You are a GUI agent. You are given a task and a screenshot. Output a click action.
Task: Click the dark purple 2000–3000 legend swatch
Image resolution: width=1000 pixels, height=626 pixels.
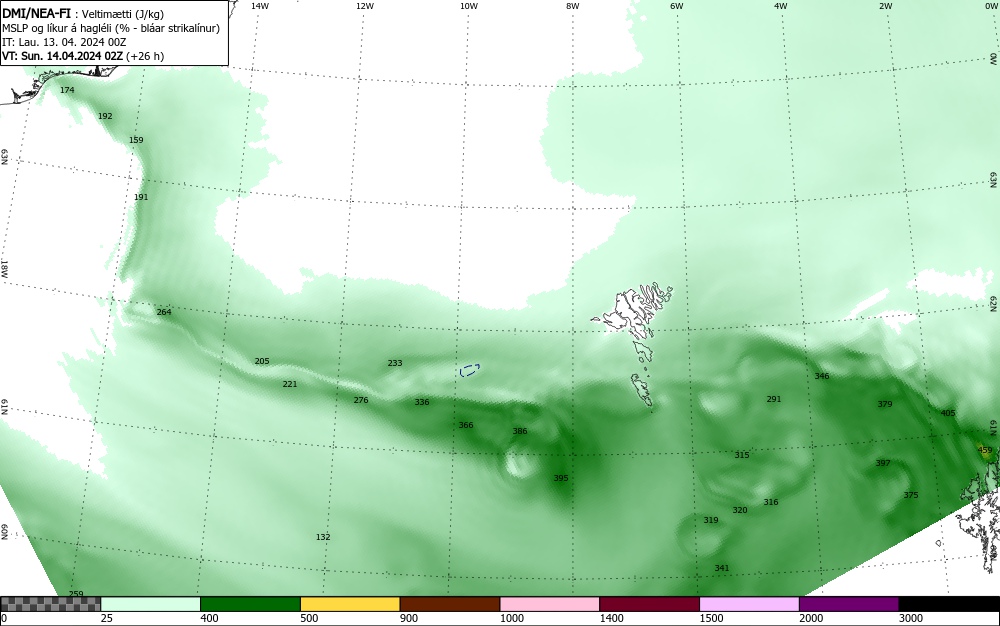[x=849, y=604]
